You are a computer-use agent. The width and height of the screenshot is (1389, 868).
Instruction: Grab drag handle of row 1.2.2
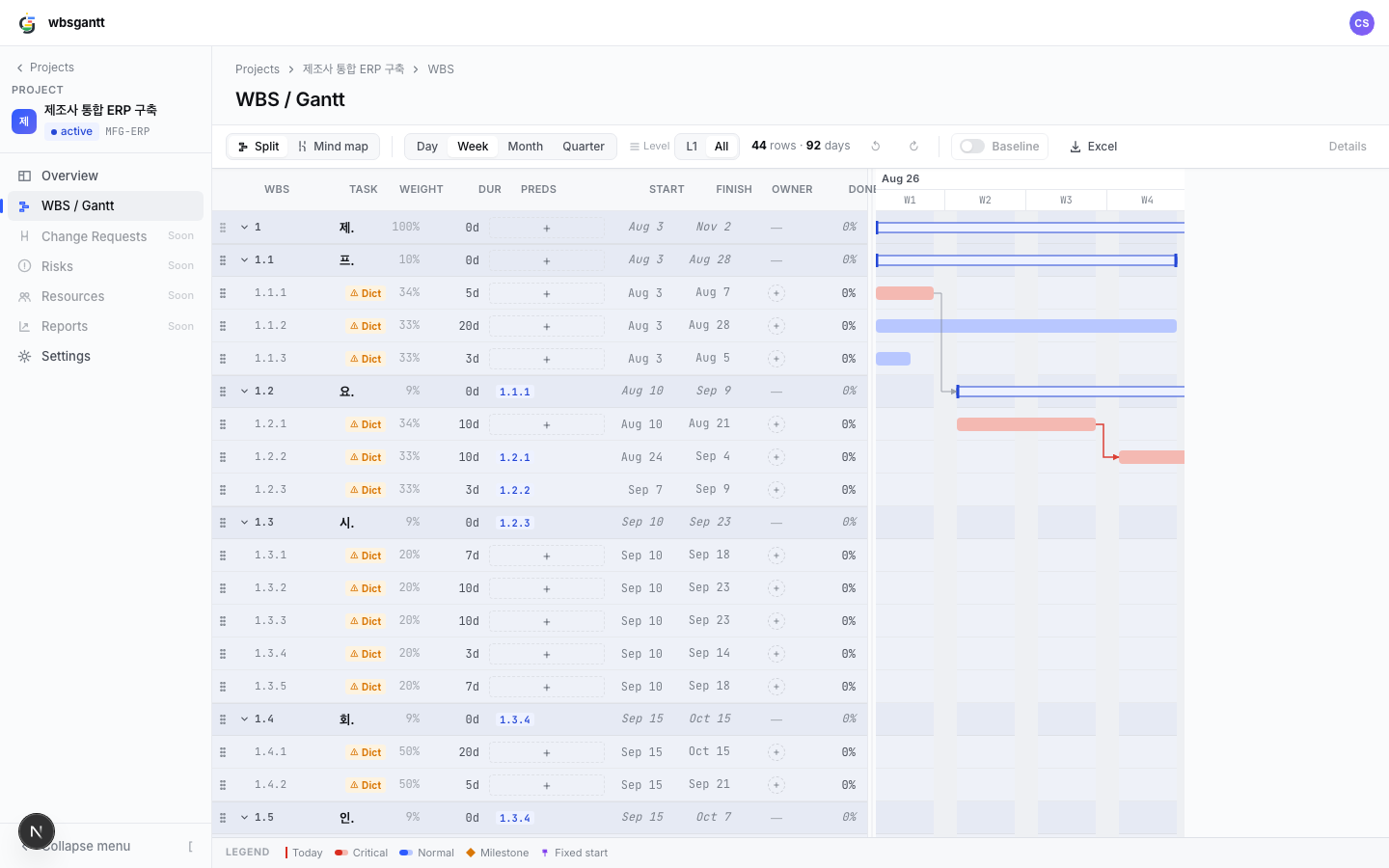tap(223, 457)
